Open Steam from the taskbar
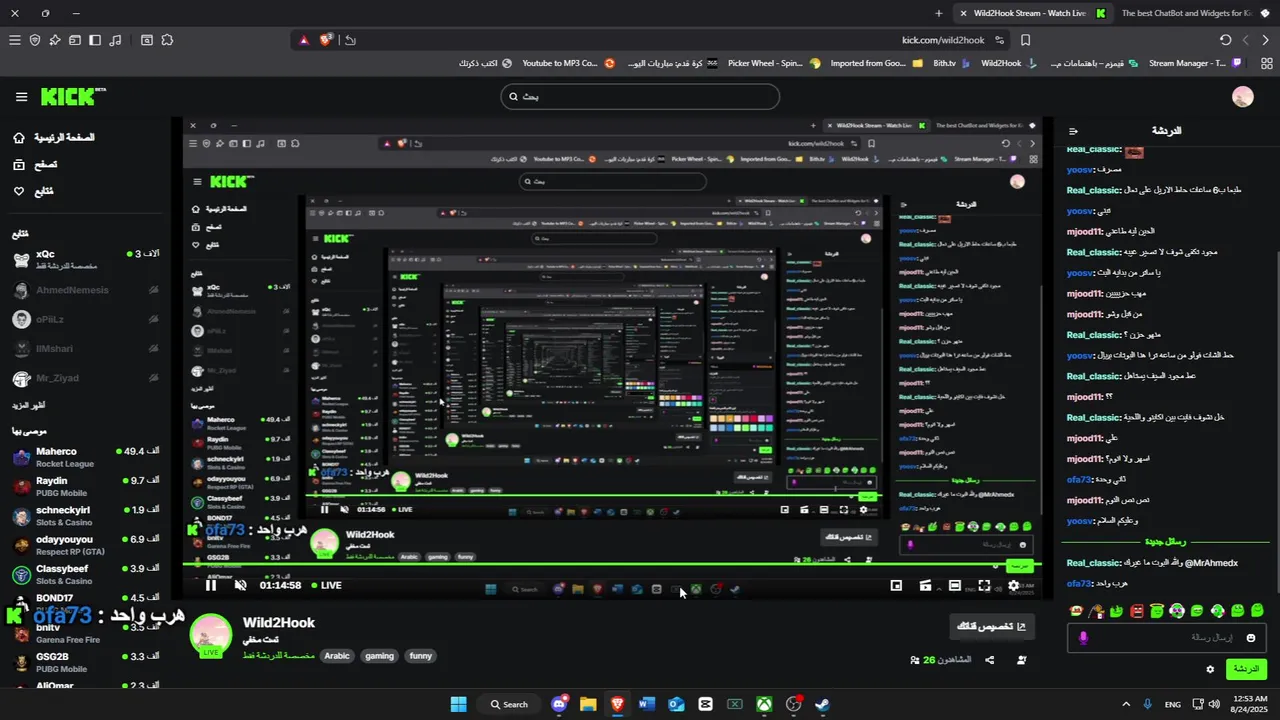This screenshot has width=1280, height=720. [821, 704]
